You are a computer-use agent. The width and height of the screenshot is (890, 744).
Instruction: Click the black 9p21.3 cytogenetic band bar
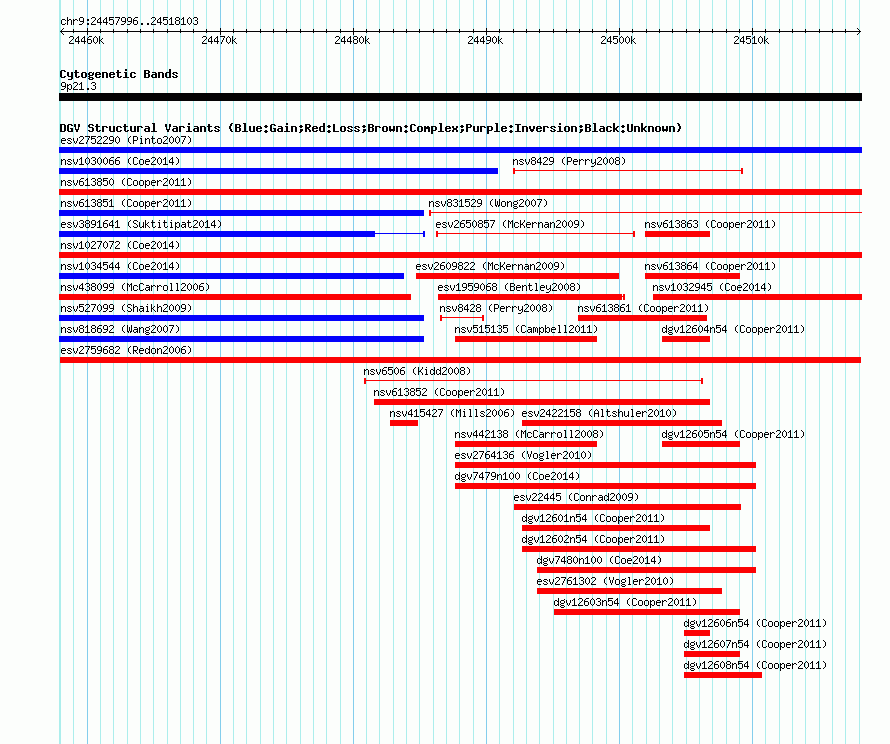[x=460, y=97]
